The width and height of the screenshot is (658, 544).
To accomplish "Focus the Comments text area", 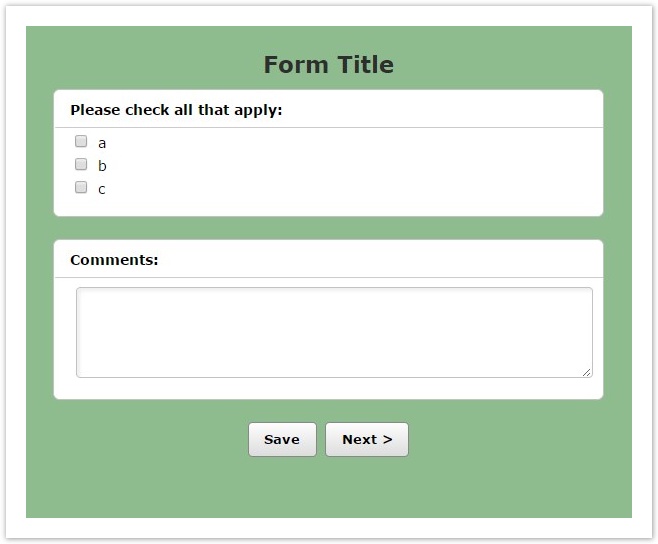I will pos(334,332).
